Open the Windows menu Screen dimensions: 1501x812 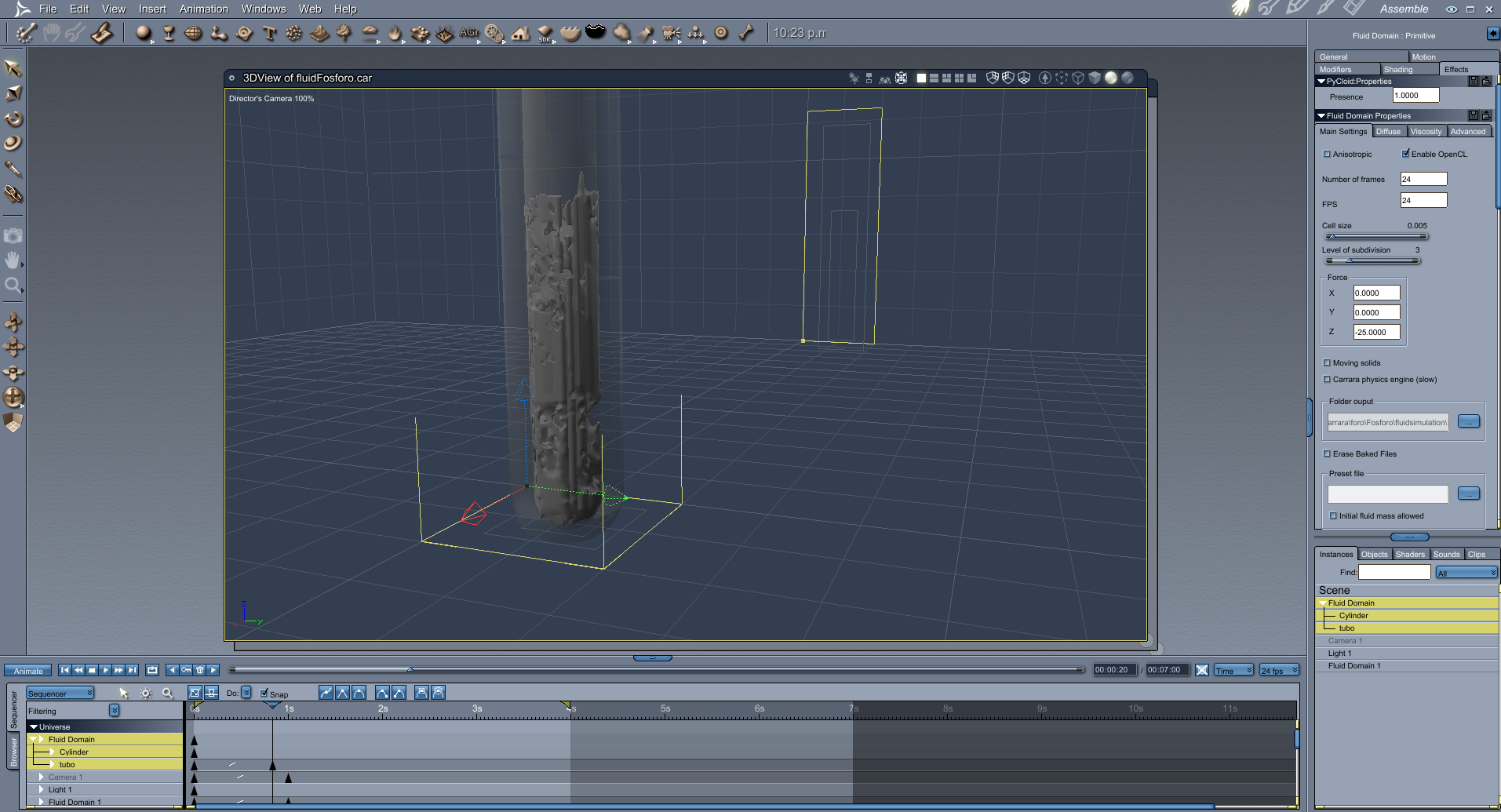[264, 9]
